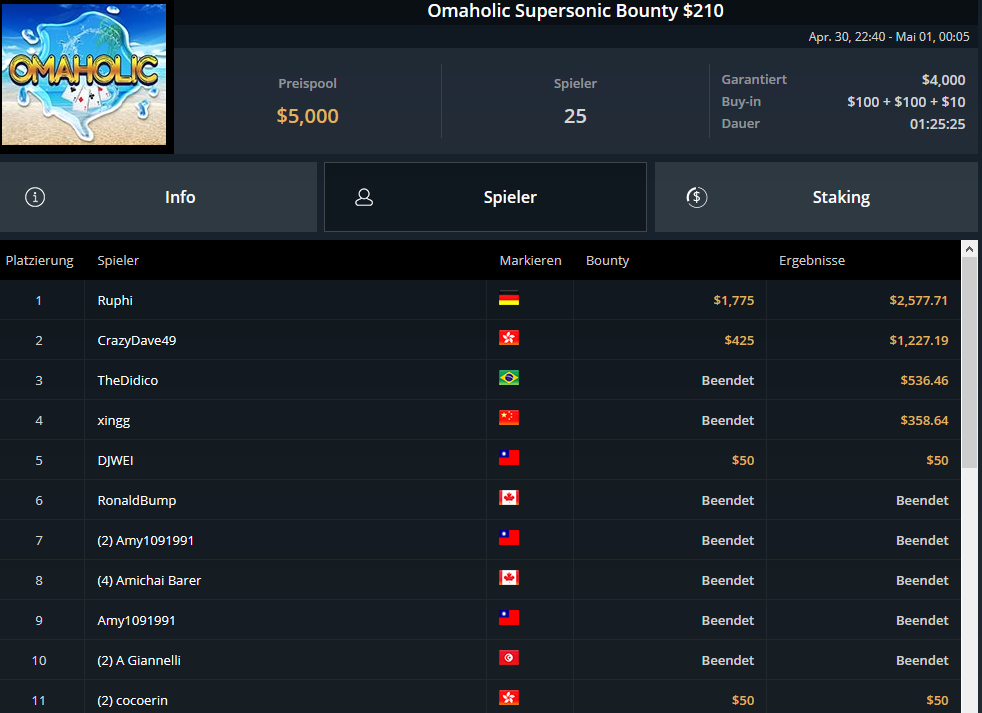Click the $5,000 Preispool value

[308, 116]
